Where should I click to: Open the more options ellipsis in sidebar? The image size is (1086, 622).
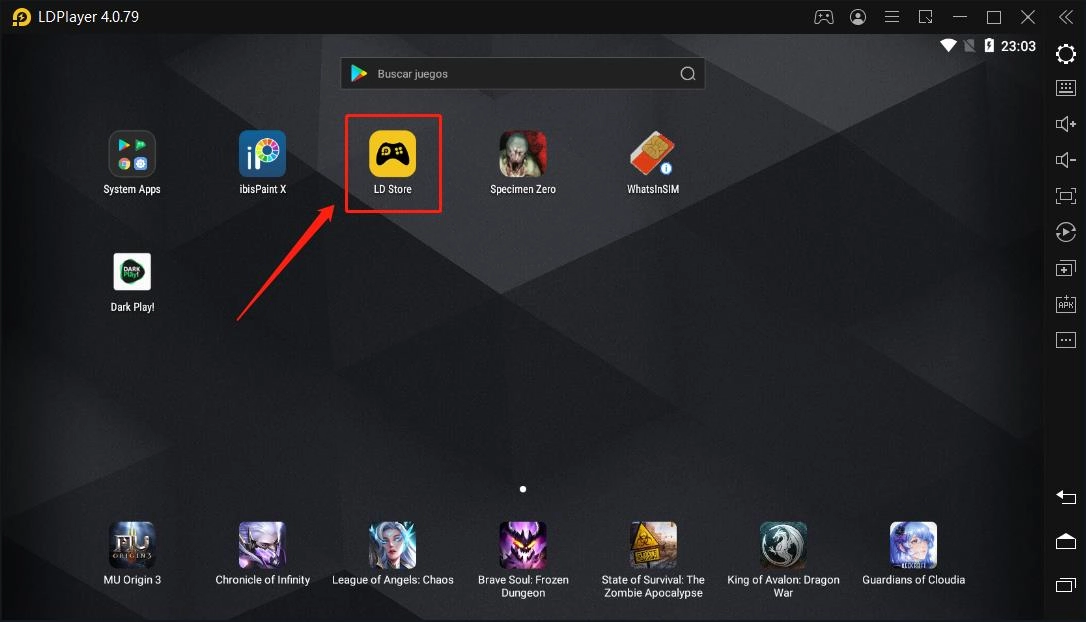point(1066,340)
